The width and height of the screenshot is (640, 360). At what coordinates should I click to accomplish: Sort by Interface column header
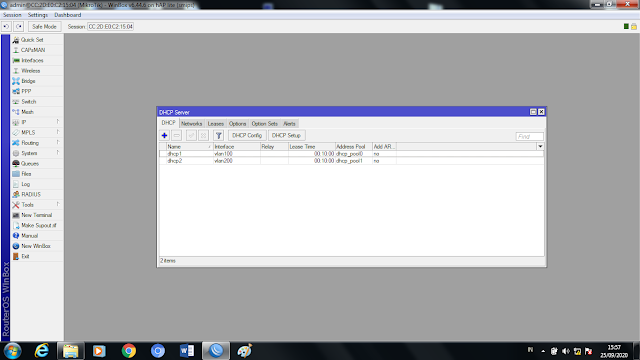click(237, 147)
